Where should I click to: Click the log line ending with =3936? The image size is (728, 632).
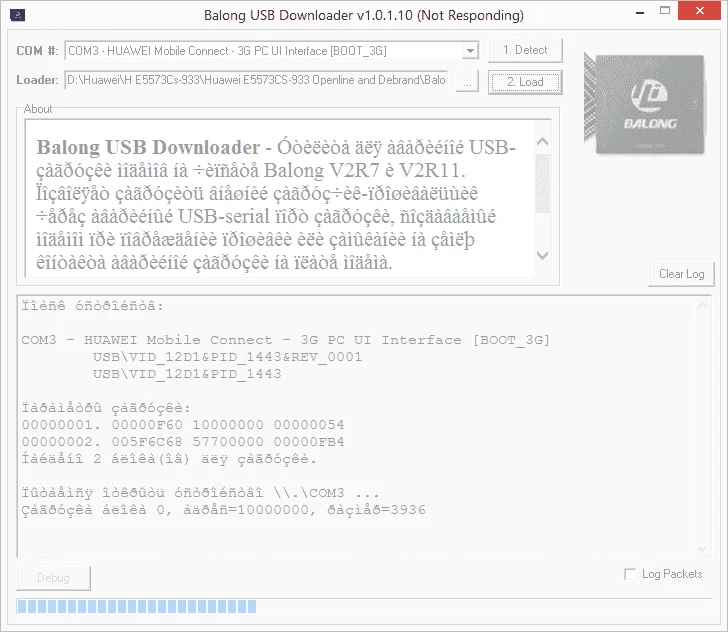pyautogui.click(x=223, y=509)
